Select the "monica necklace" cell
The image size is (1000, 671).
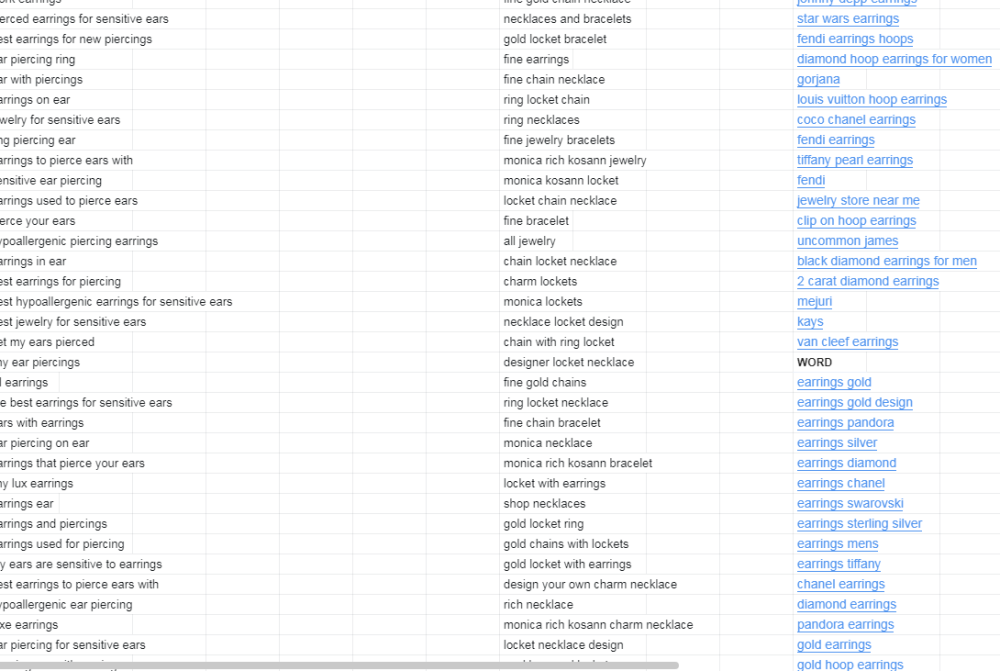[547, 443]
